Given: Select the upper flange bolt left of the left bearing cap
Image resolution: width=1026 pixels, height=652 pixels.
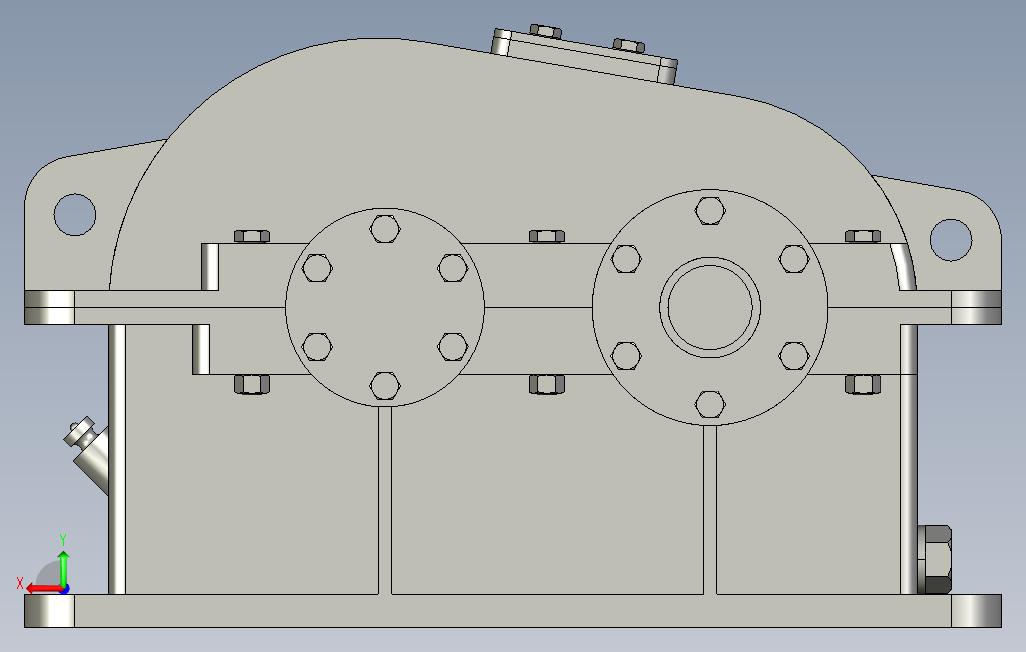Looking at the screenshot, I should (252, 236).
